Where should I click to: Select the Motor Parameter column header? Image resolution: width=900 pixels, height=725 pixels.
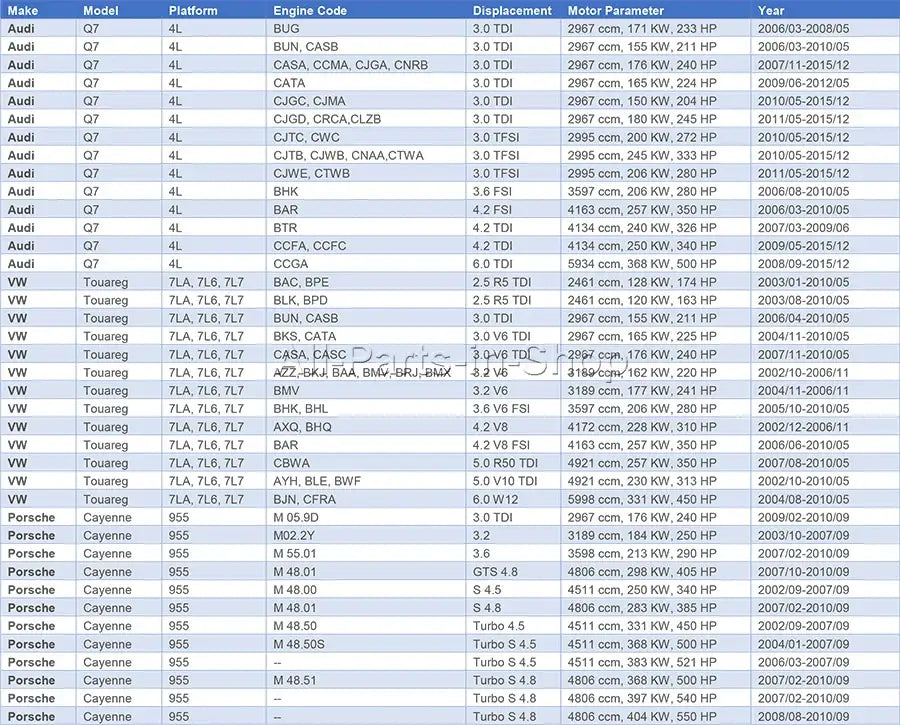point(615,10)
